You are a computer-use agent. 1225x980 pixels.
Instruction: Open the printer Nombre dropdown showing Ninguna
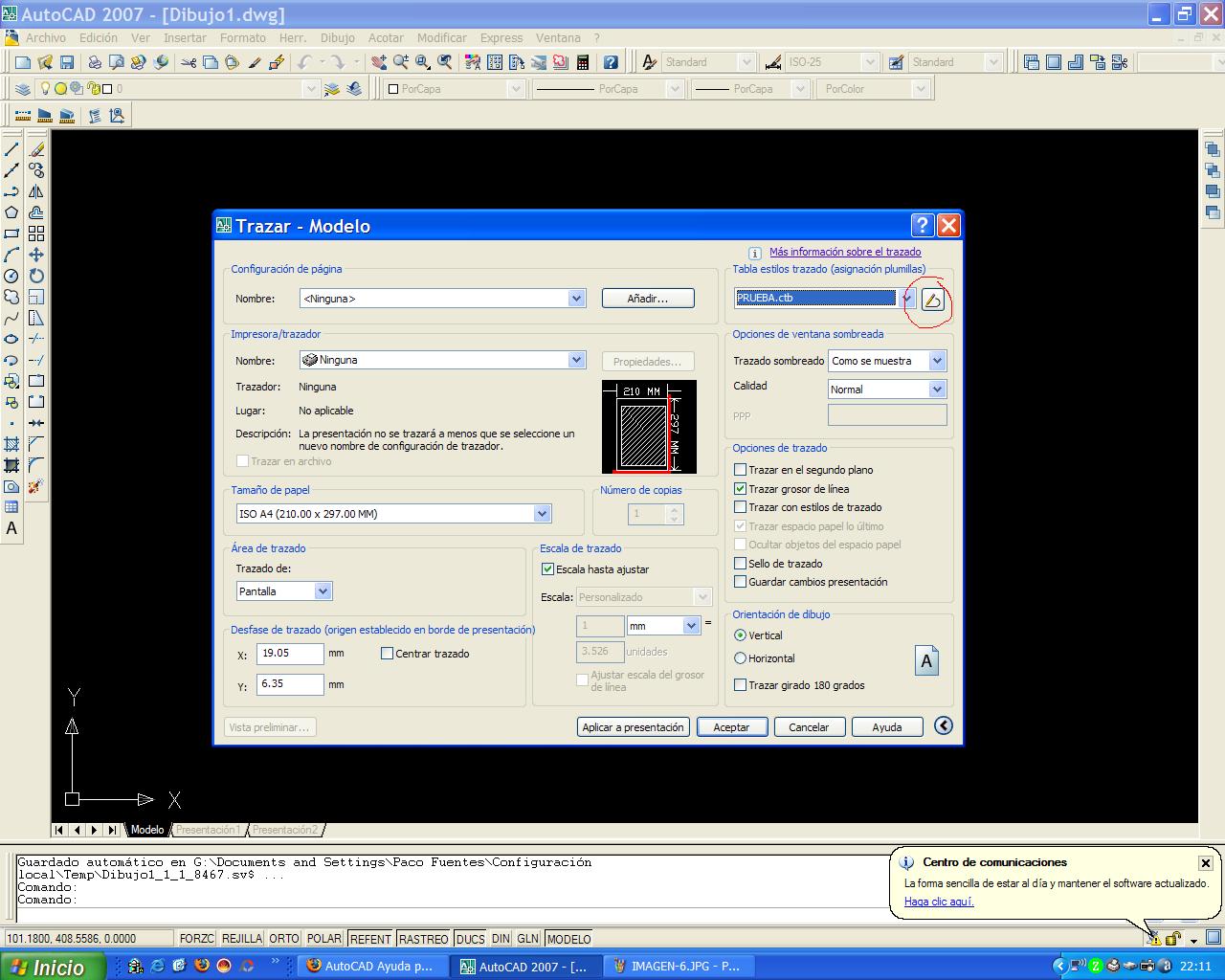[576, 360]
